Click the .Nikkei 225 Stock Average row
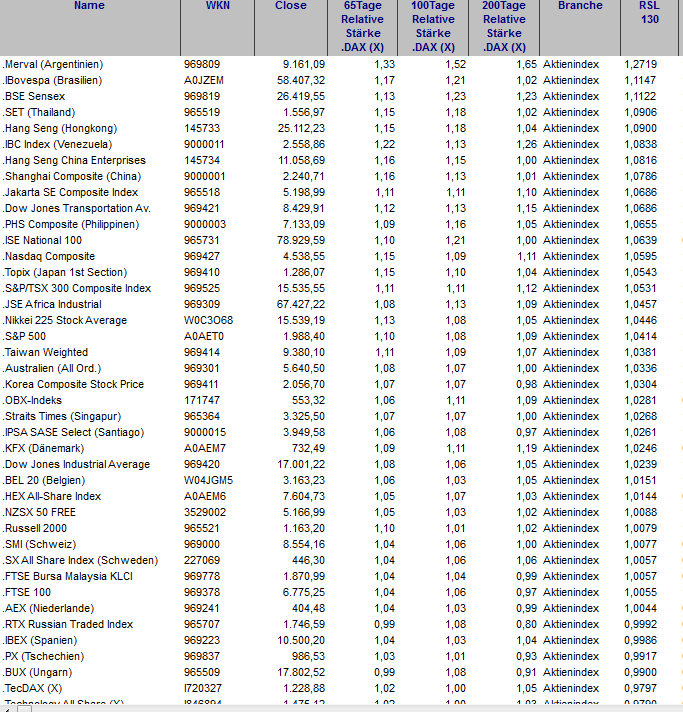Viewport: 683px width, 712px height. point(65,320)
